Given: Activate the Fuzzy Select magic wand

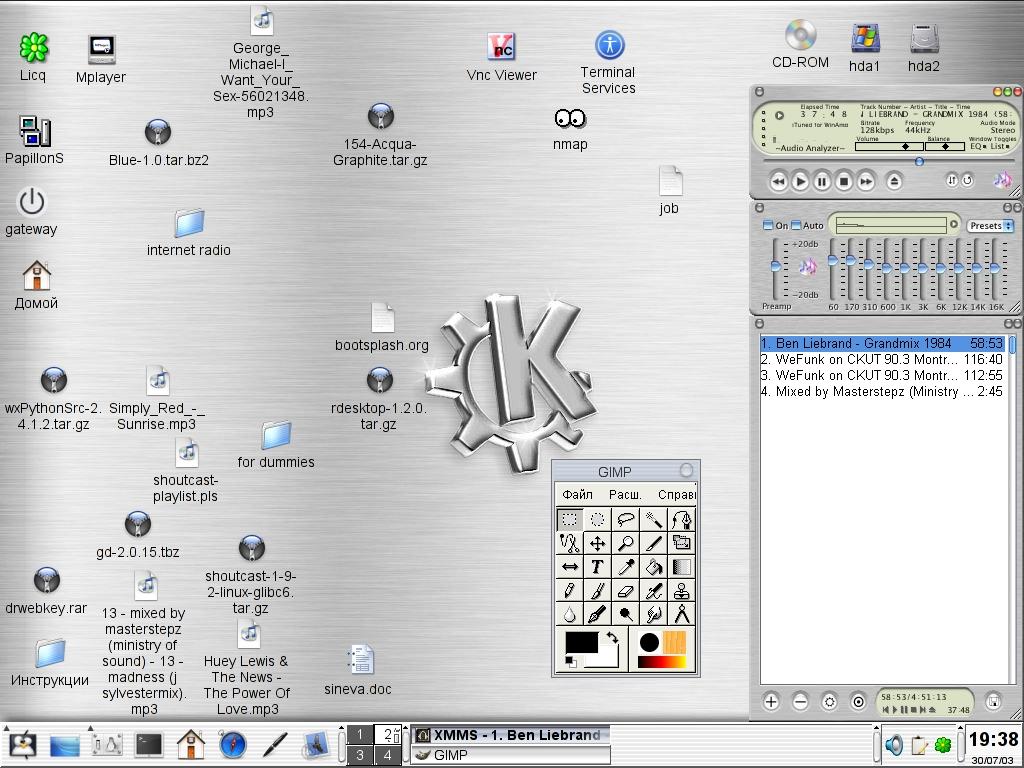Looking at the screenshot, I should (x=654, y=519).
